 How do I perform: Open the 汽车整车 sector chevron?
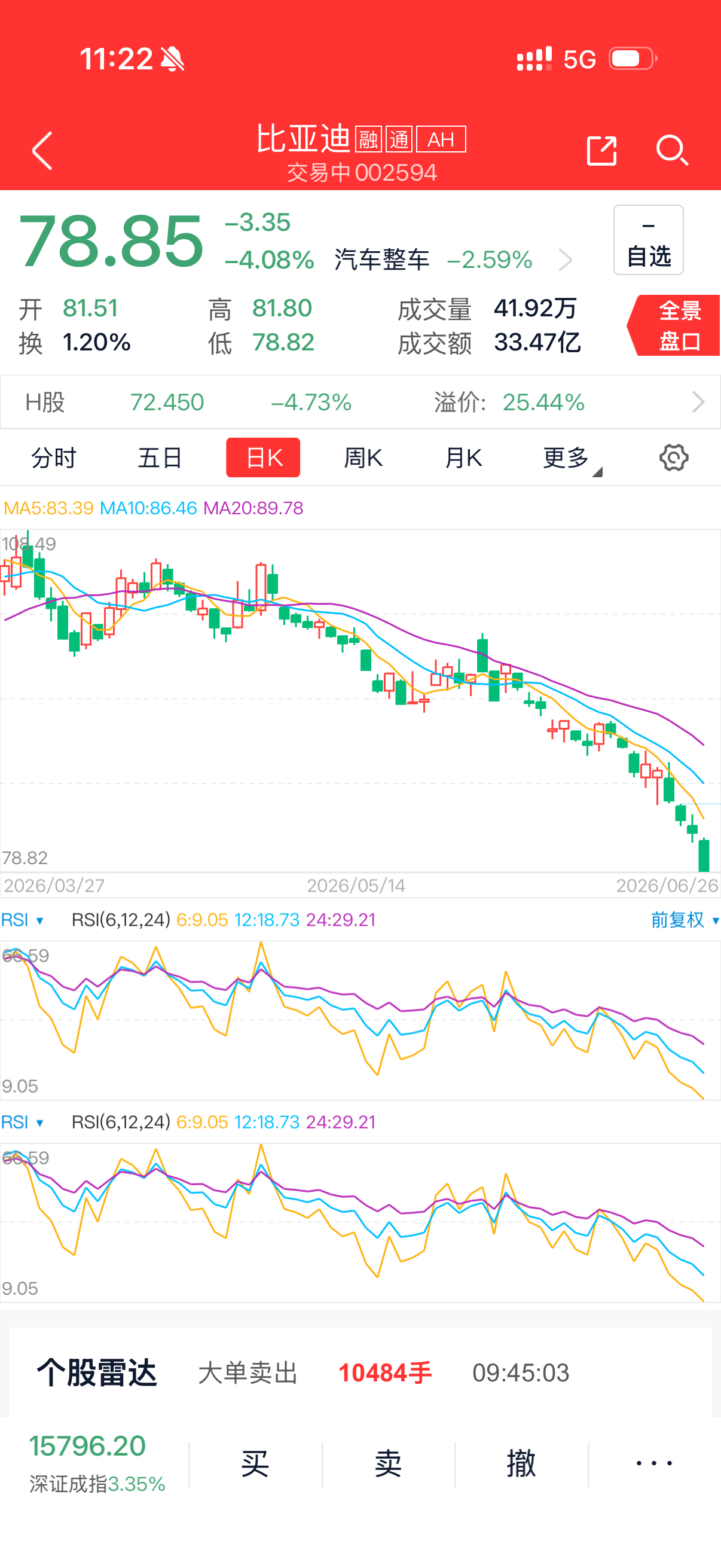tap(565, 260)
